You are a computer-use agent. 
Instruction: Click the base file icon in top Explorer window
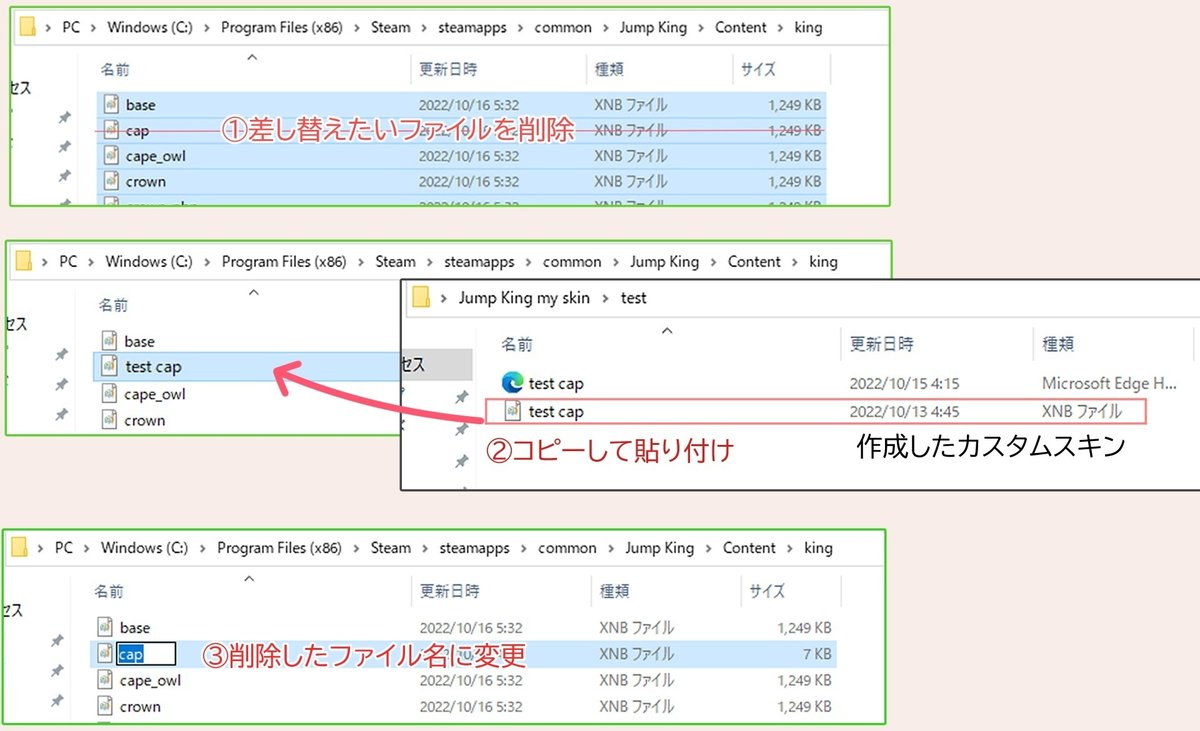pos(109,104)
